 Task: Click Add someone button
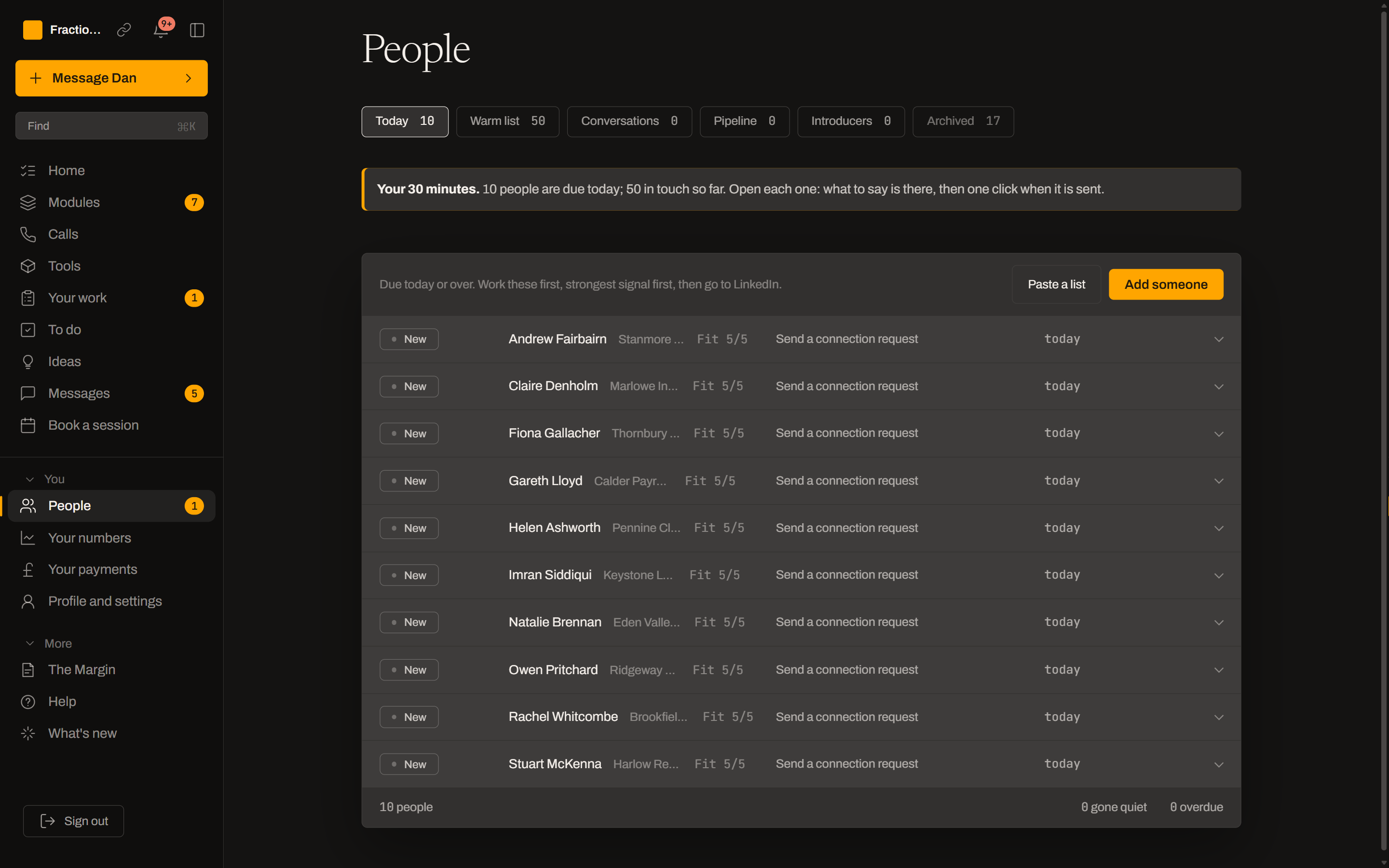pos(1166,284)
